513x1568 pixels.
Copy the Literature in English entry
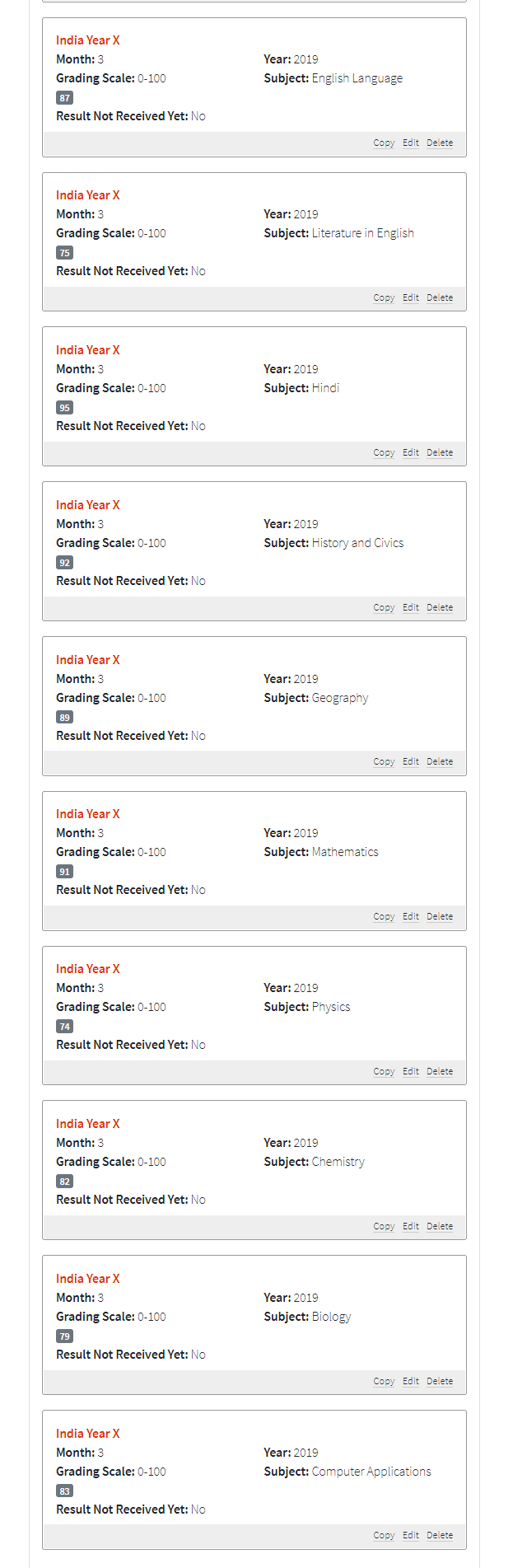click(384, 297)
